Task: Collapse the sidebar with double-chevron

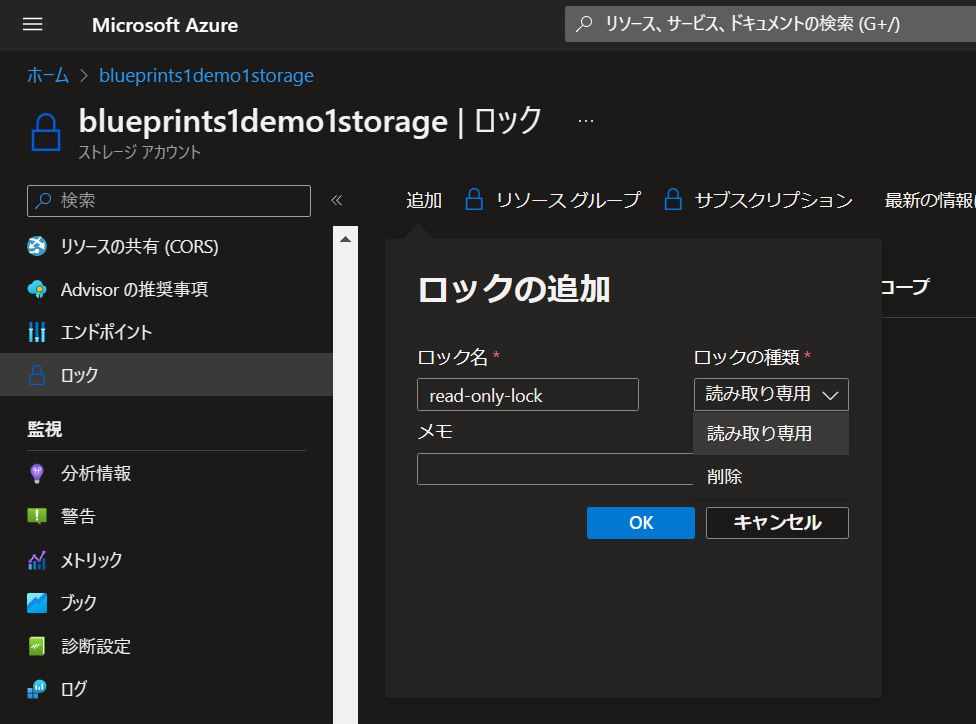Action: (x=337, y=200)
